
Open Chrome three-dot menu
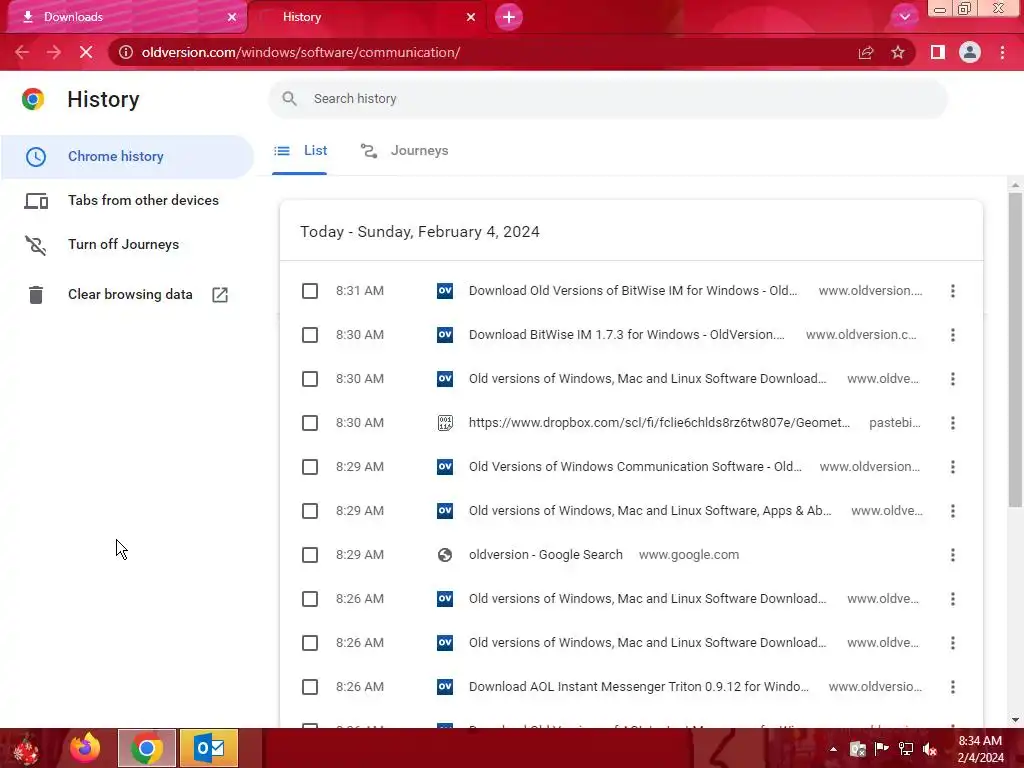tap(1002, 52)
